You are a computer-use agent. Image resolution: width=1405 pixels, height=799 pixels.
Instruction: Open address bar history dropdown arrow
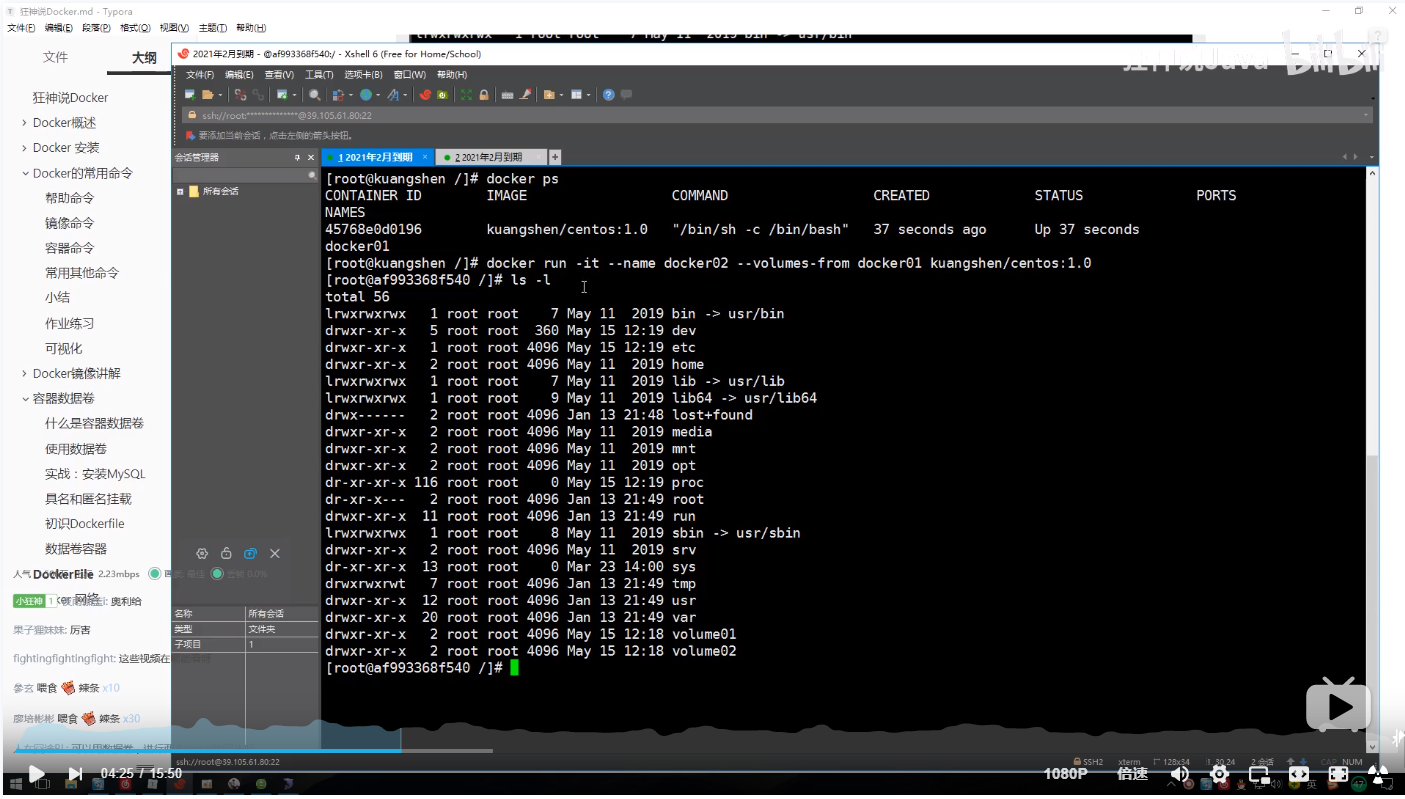(1366, 115)
